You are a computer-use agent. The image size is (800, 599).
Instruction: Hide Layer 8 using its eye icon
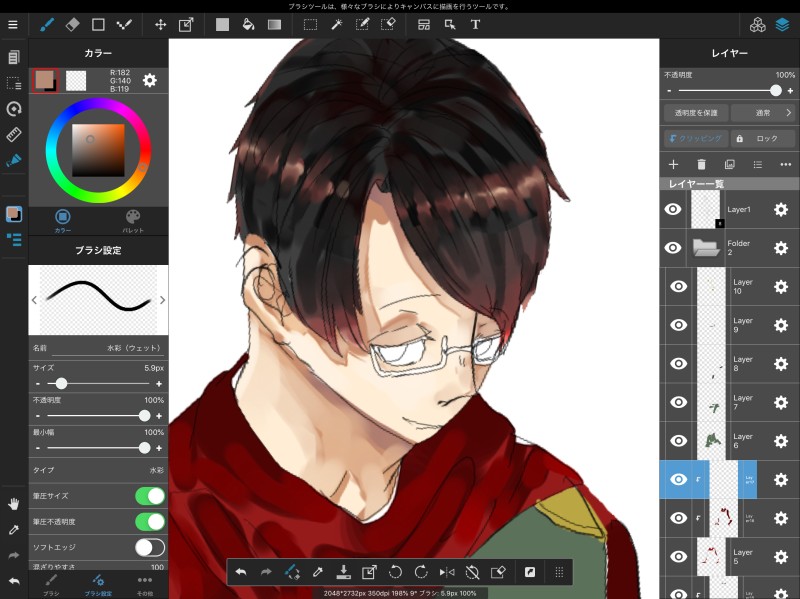point(678,364)
